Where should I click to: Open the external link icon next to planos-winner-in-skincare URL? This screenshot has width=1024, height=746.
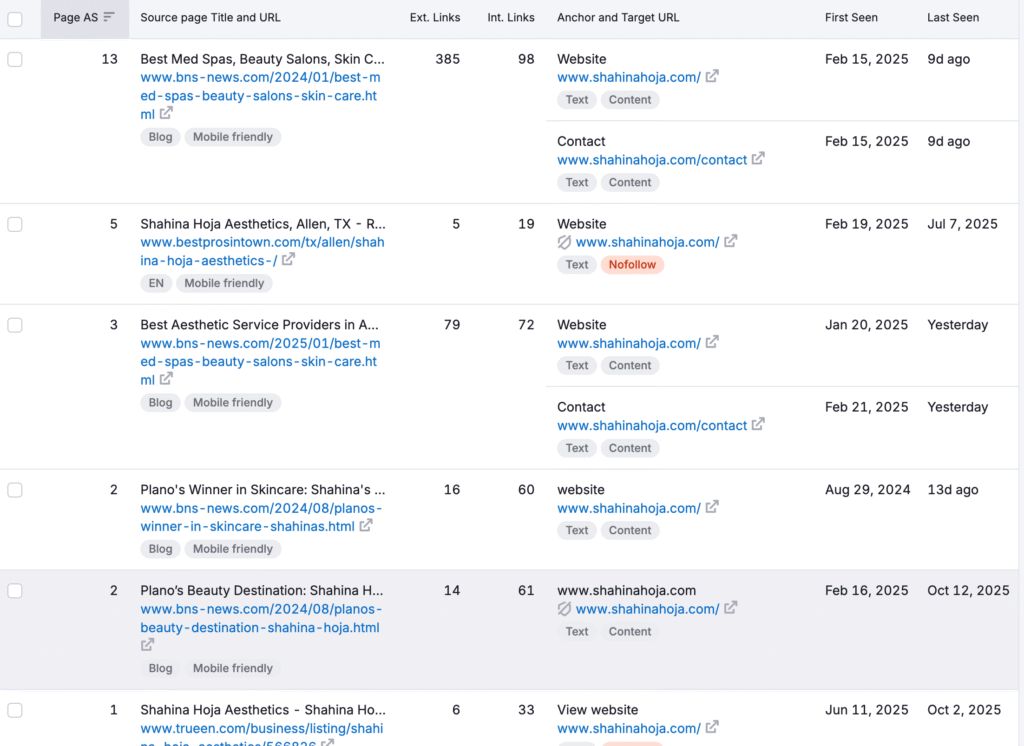point(366,526)
